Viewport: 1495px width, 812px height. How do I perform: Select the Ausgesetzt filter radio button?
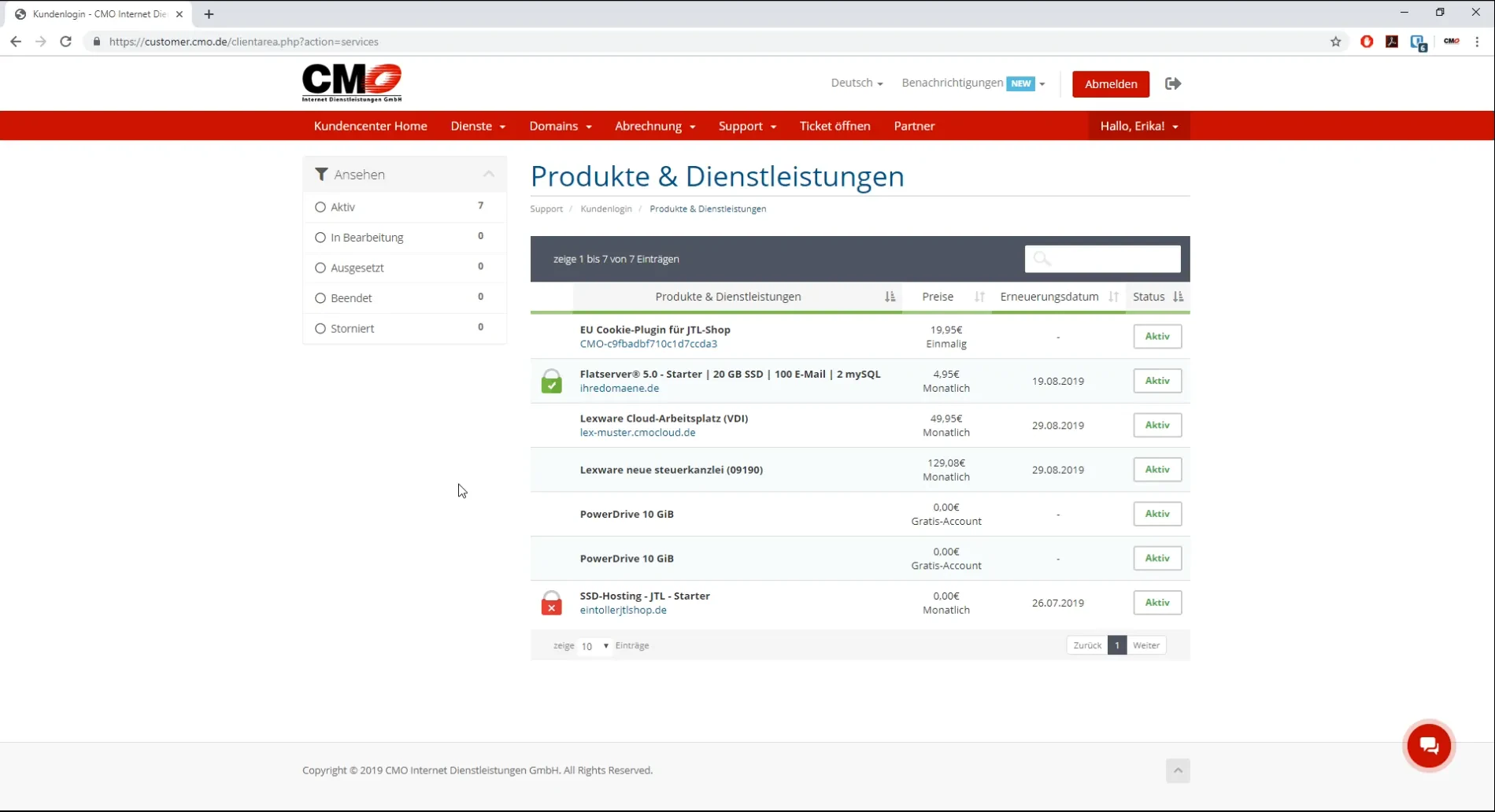320,268
